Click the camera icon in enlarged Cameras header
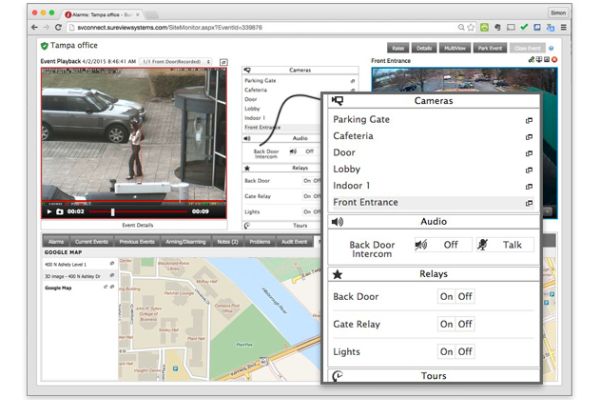 coord(338,101)
